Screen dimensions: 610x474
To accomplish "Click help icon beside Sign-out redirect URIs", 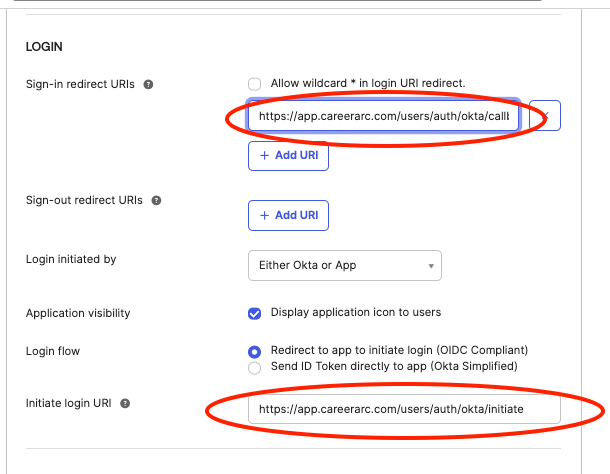I will [155, 200].
